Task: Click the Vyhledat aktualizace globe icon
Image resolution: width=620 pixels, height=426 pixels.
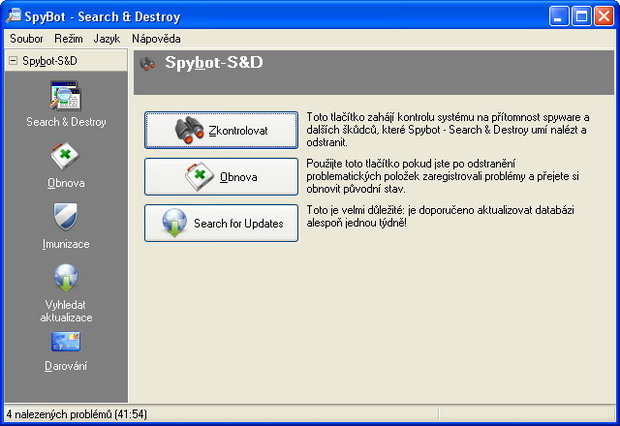Action: pos(66,278)
